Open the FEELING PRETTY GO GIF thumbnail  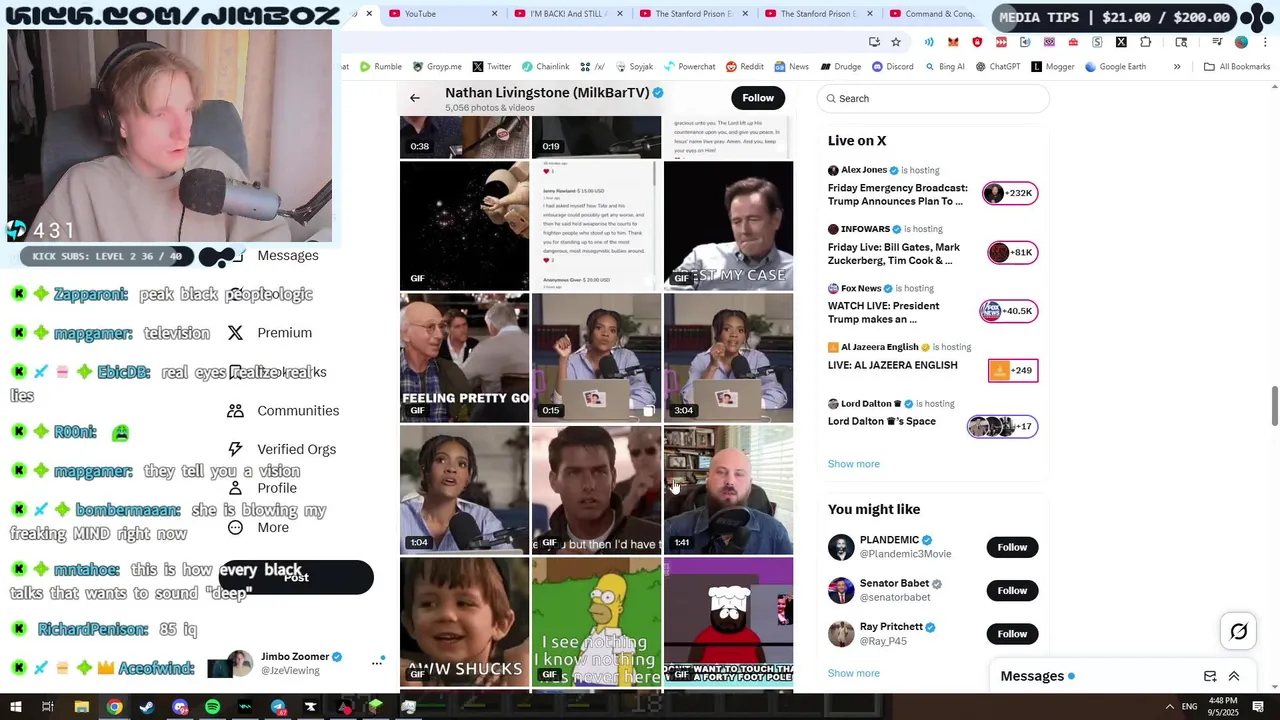point(465,358)
